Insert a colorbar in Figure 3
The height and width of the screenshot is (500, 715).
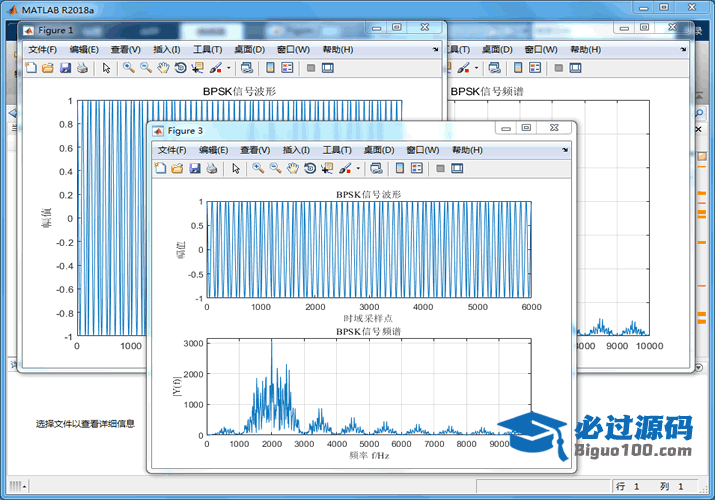point(400,169)
